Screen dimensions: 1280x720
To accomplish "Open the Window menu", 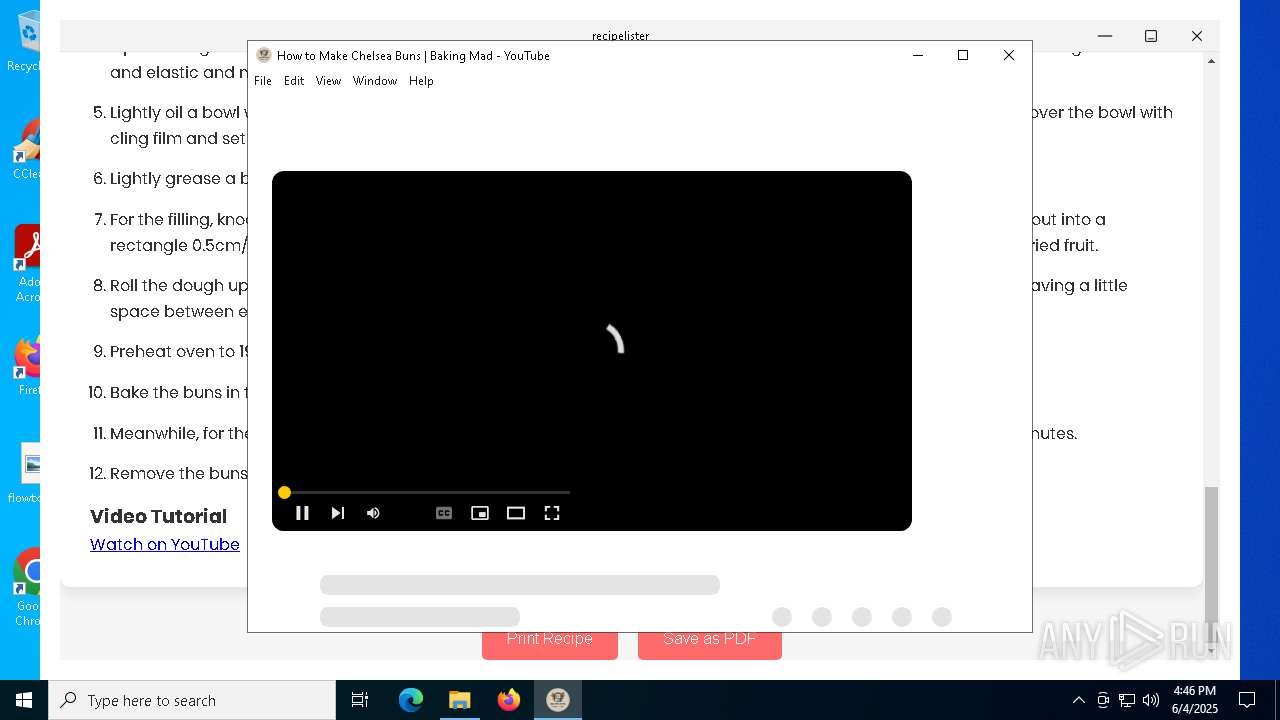I will tap(375, 81).
